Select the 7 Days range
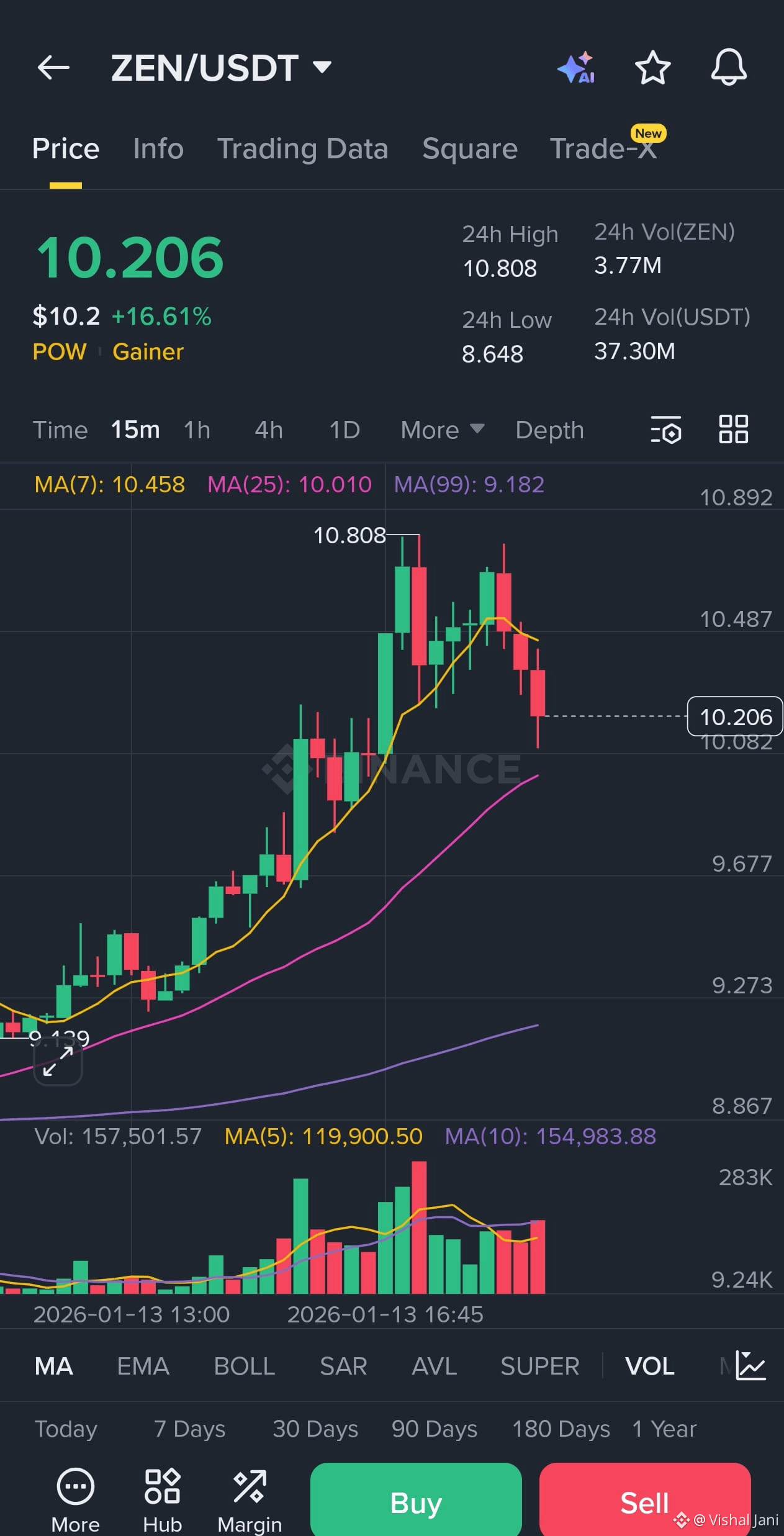The image size is (784, 1536). 189,1429
